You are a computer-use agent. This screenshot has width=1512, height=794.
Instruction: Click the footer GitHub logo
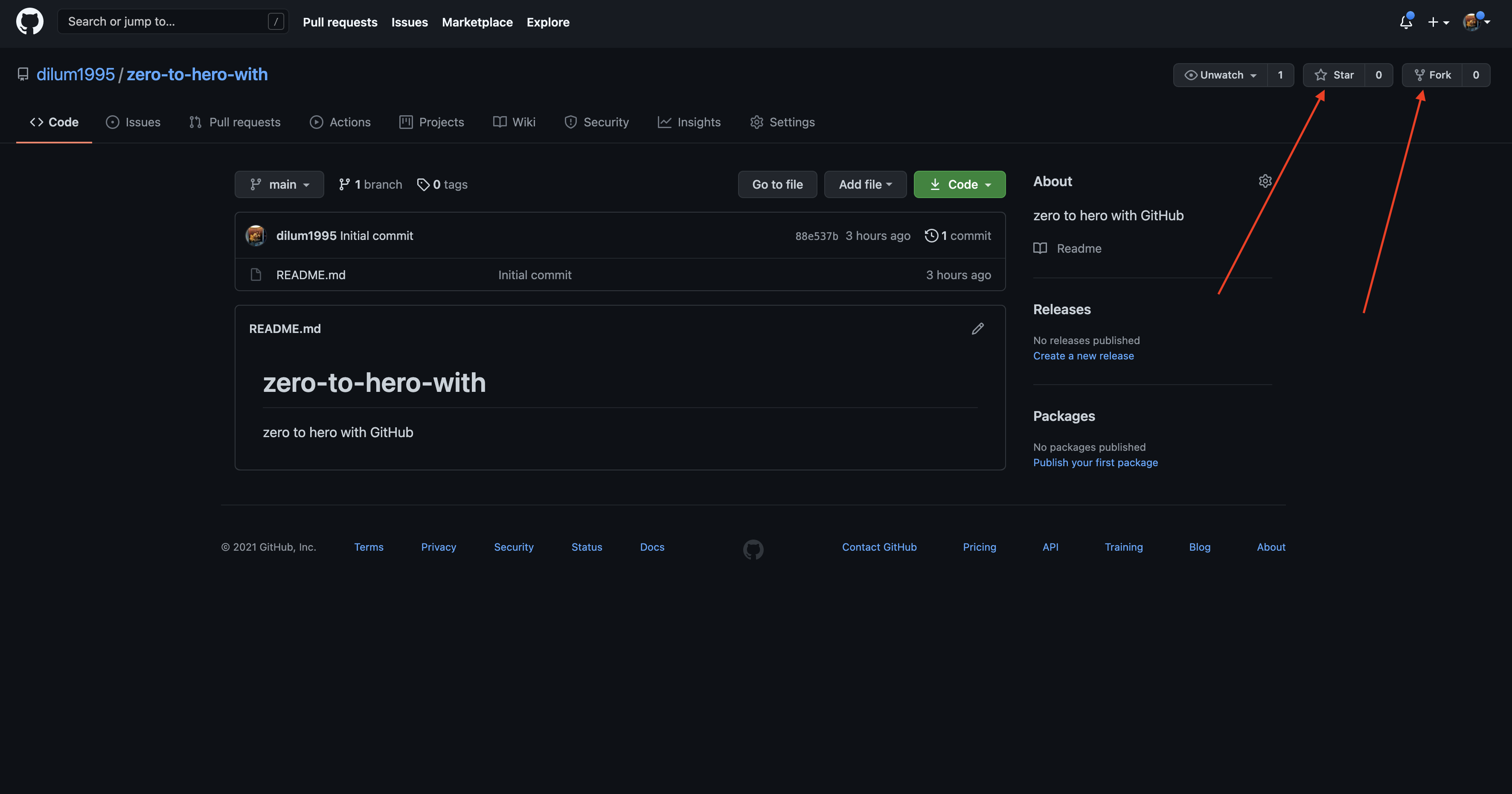pyautogui.click(x=753, y=549)
